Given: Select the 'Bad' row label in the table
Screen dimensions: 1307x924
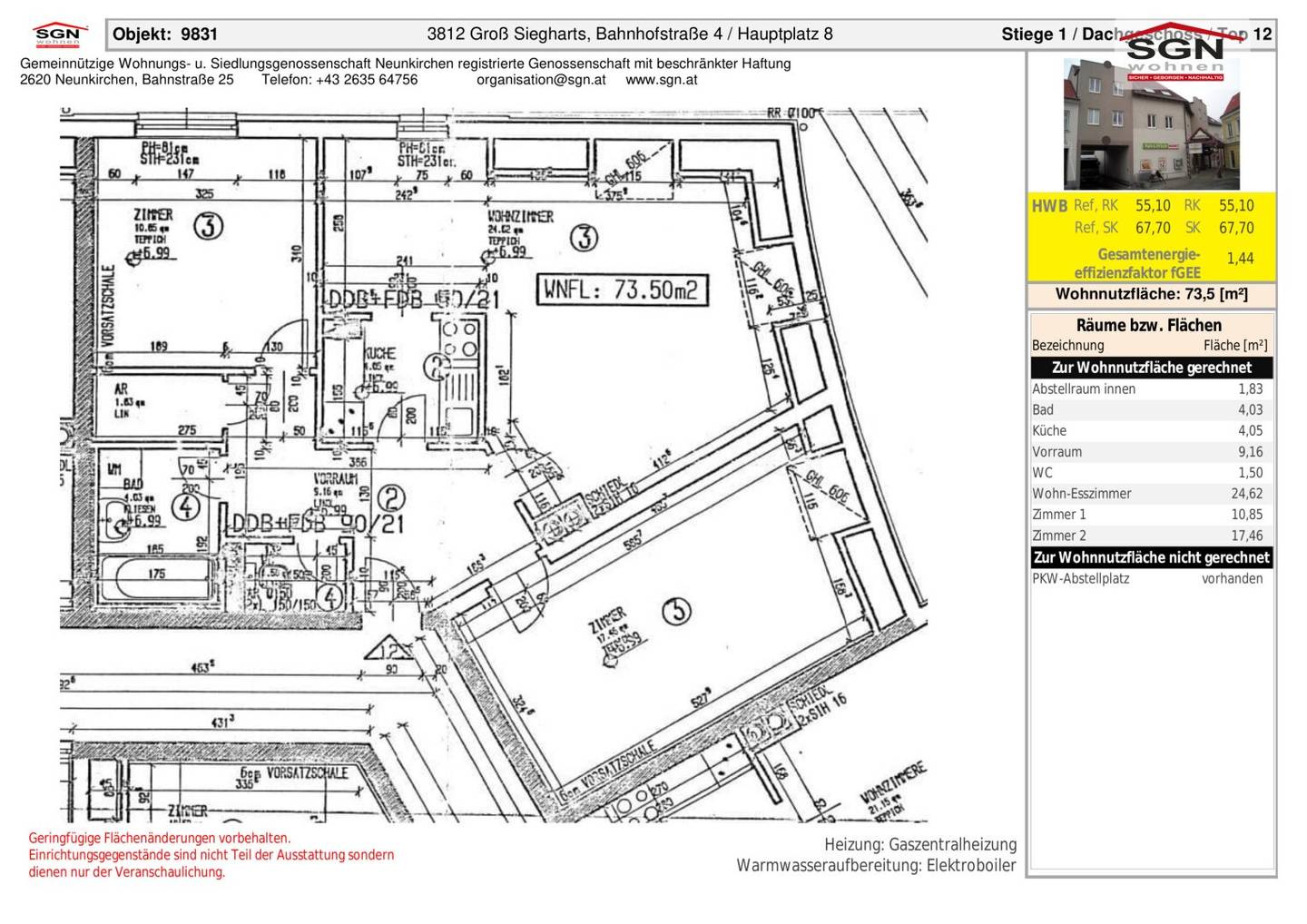Looking at the screenshot, I should [1043, 409].
